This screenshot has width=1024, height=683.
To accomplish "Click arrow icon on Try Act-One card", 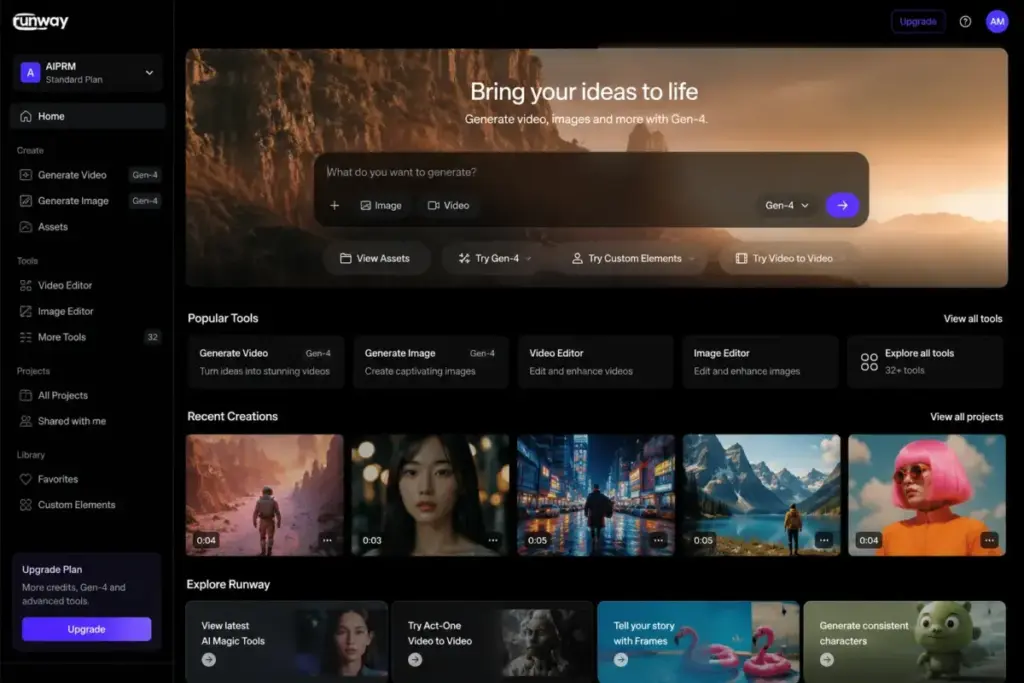I will click(x=415, y=659).
